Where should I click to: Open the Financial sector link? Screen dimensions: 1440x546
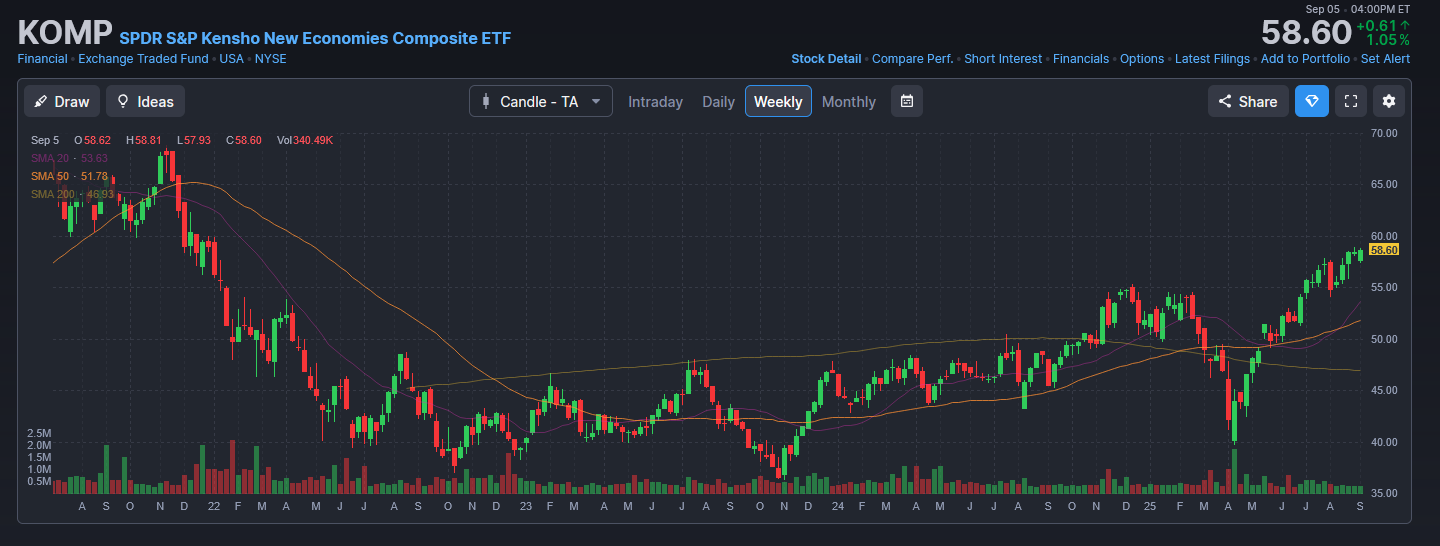(42, 59)
